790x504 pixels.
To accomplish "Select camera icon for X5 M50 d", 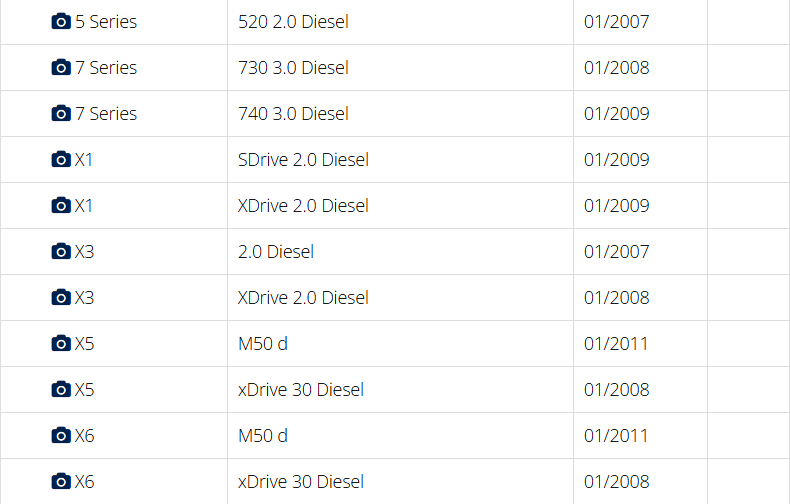I will [61, 344].
